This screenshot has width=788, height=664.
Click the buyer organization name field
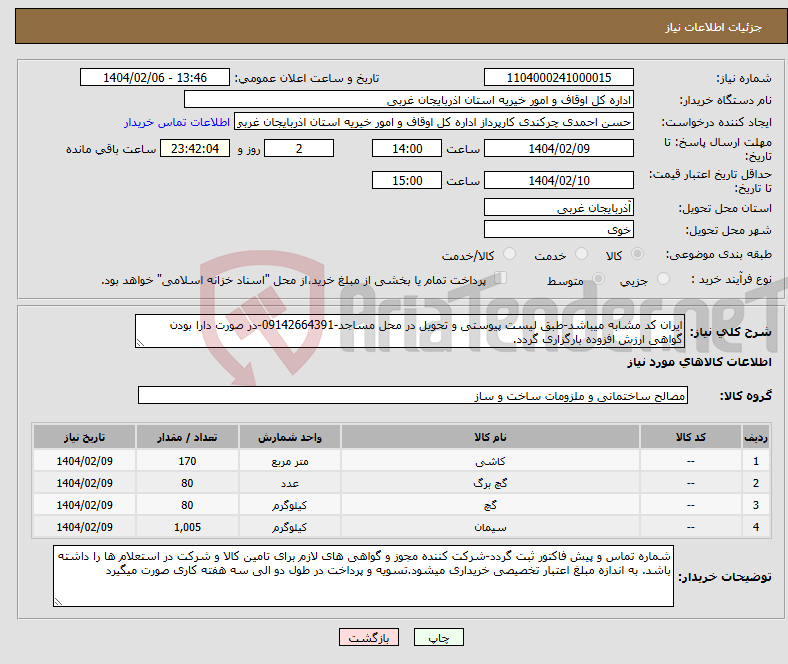tap(409, 100)
